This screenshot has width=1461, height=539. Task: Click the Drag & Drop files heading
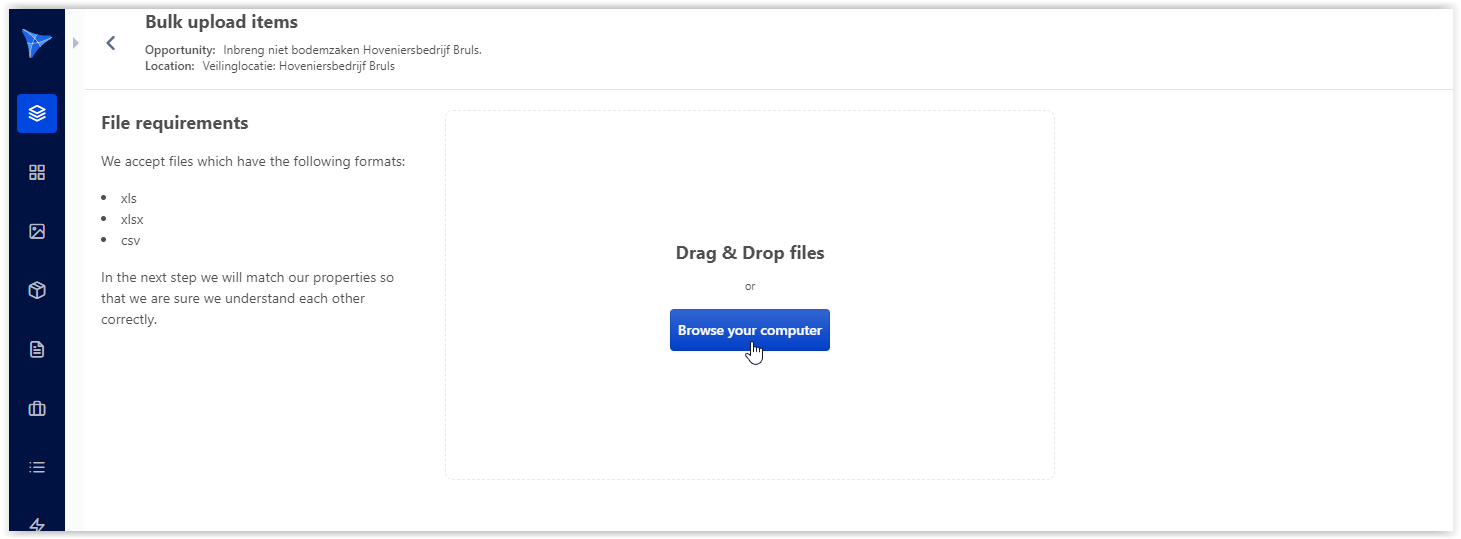[x=750, y=253]
